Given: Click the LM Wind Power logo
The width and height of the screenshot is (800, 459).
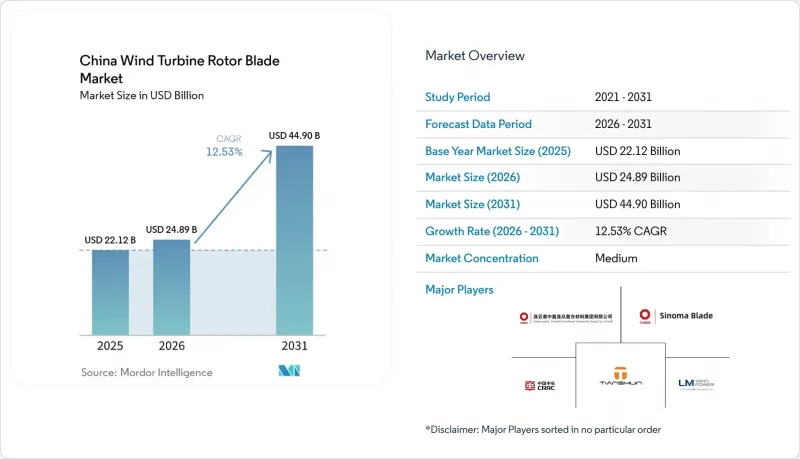Looking at the screenshot, I should coord(696,384).
